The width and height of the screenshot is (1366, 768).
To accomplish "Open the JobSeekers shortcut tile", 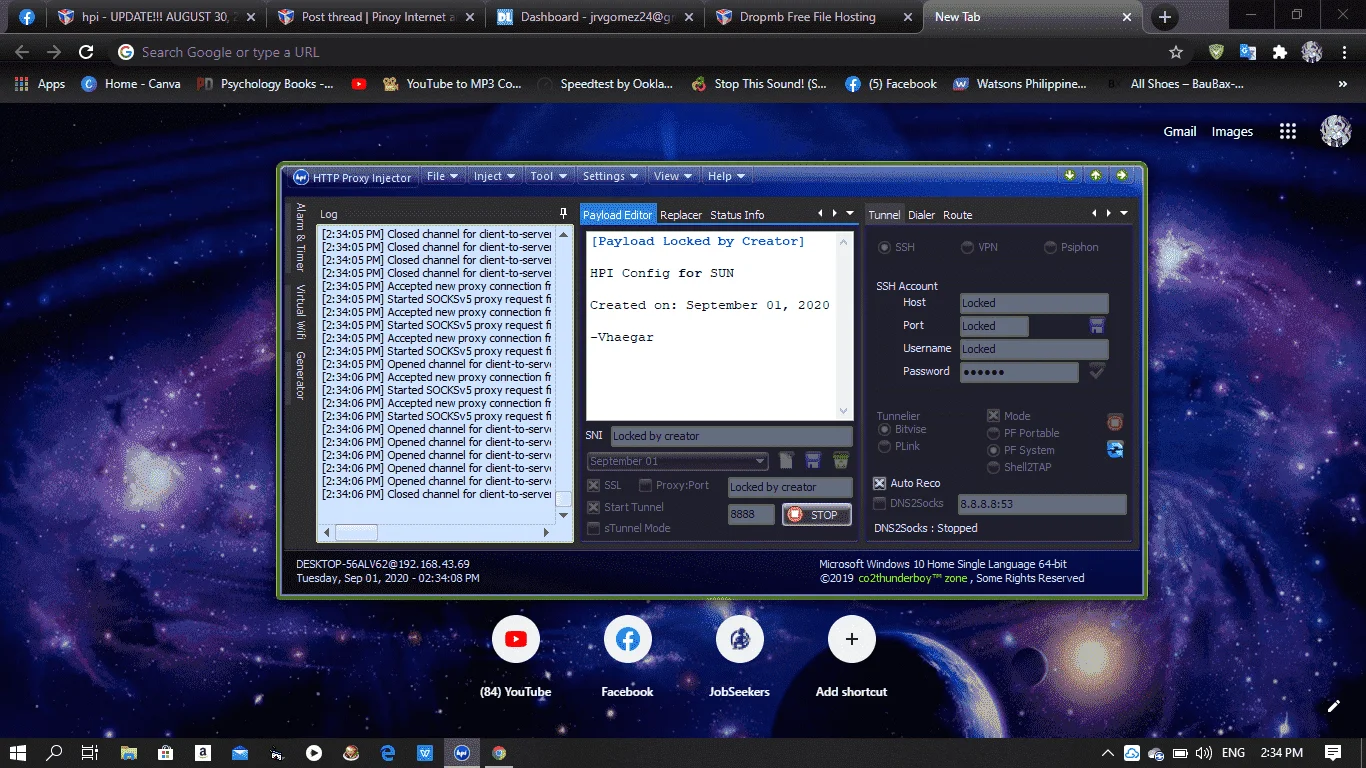I will click(740, 639).
